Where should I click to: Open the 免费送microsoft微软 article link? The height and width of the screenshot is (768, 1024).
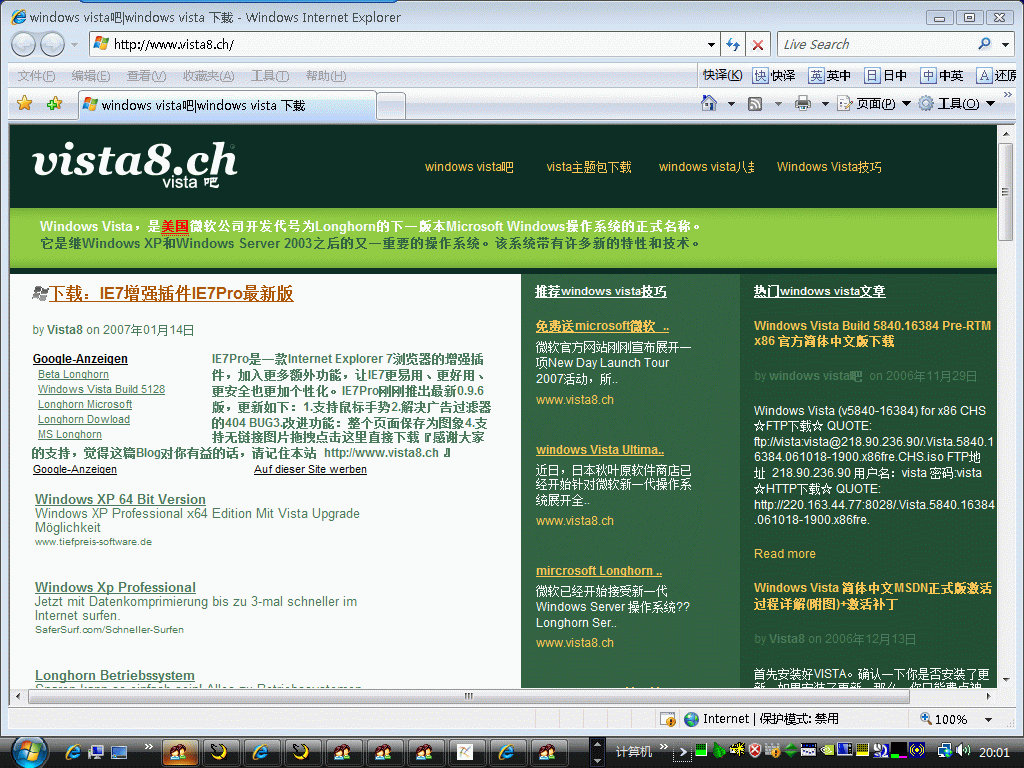tap(602, 326)
